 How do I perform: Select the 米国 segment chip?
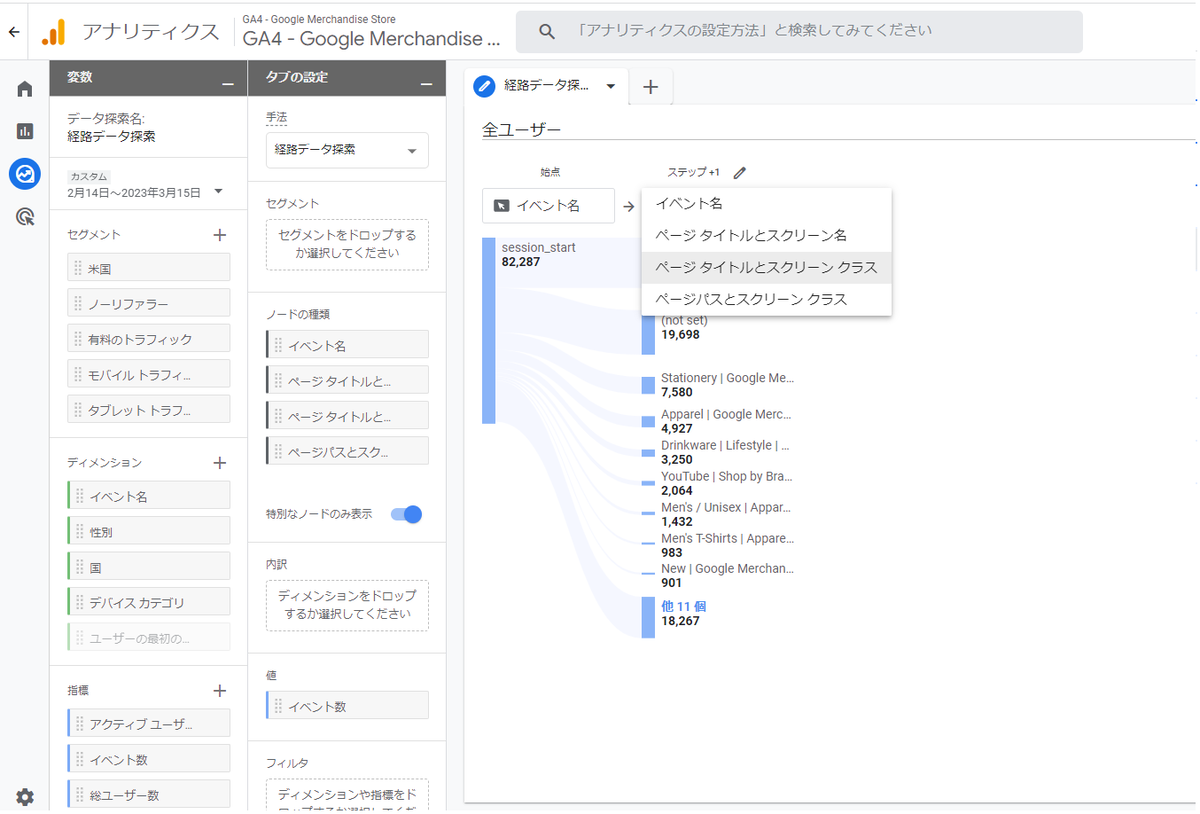pos(149,267)
